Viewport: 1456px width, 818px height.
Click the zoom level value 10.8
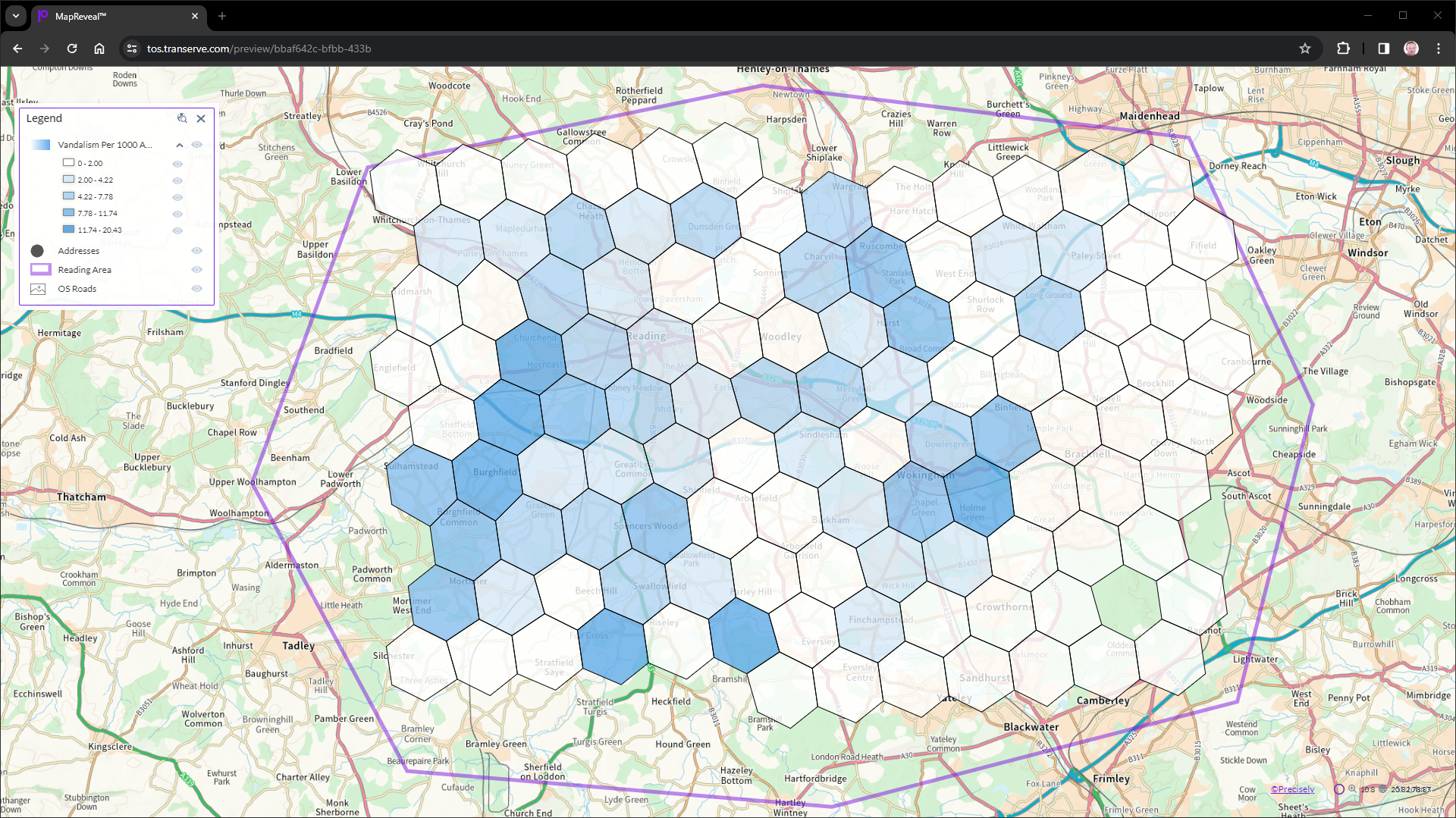1367,789
